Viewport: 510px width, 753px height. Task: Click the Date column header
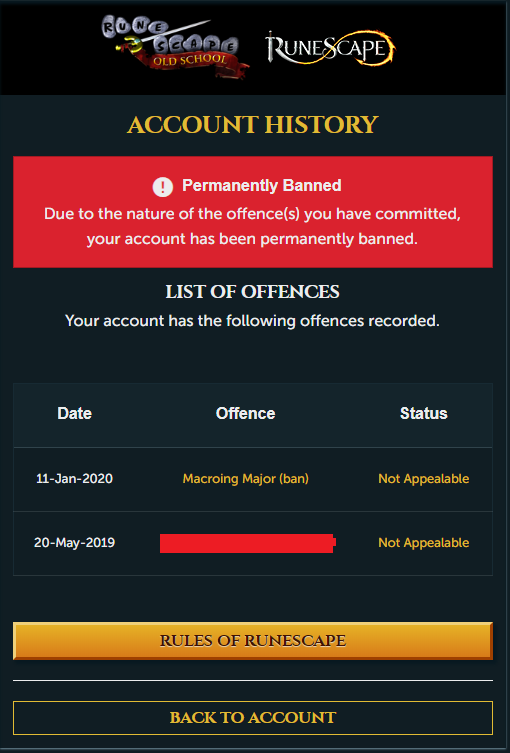pos(74,413)
